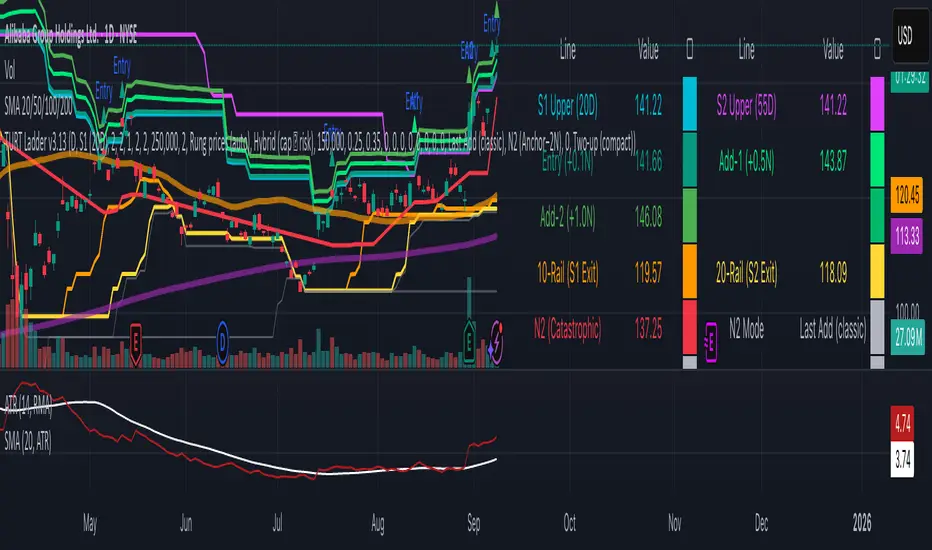Select the TURT Ladder v3.13 indicator legend

(x=319, y=142)
